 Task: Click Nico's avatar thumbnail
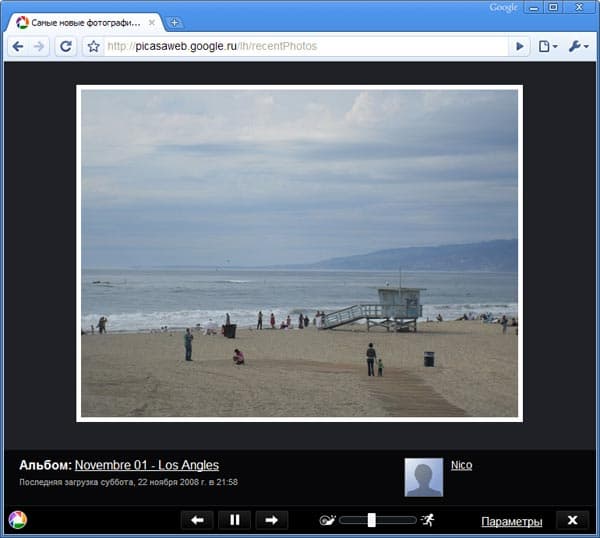click(424, 477)
